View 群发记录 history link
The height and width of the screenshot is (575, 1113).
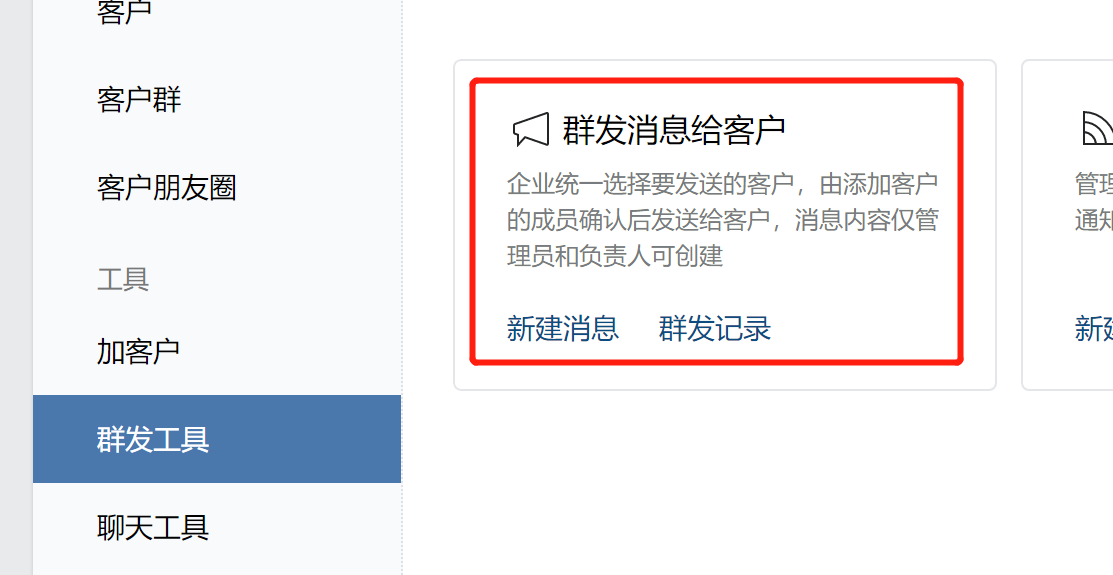point(715,329)
